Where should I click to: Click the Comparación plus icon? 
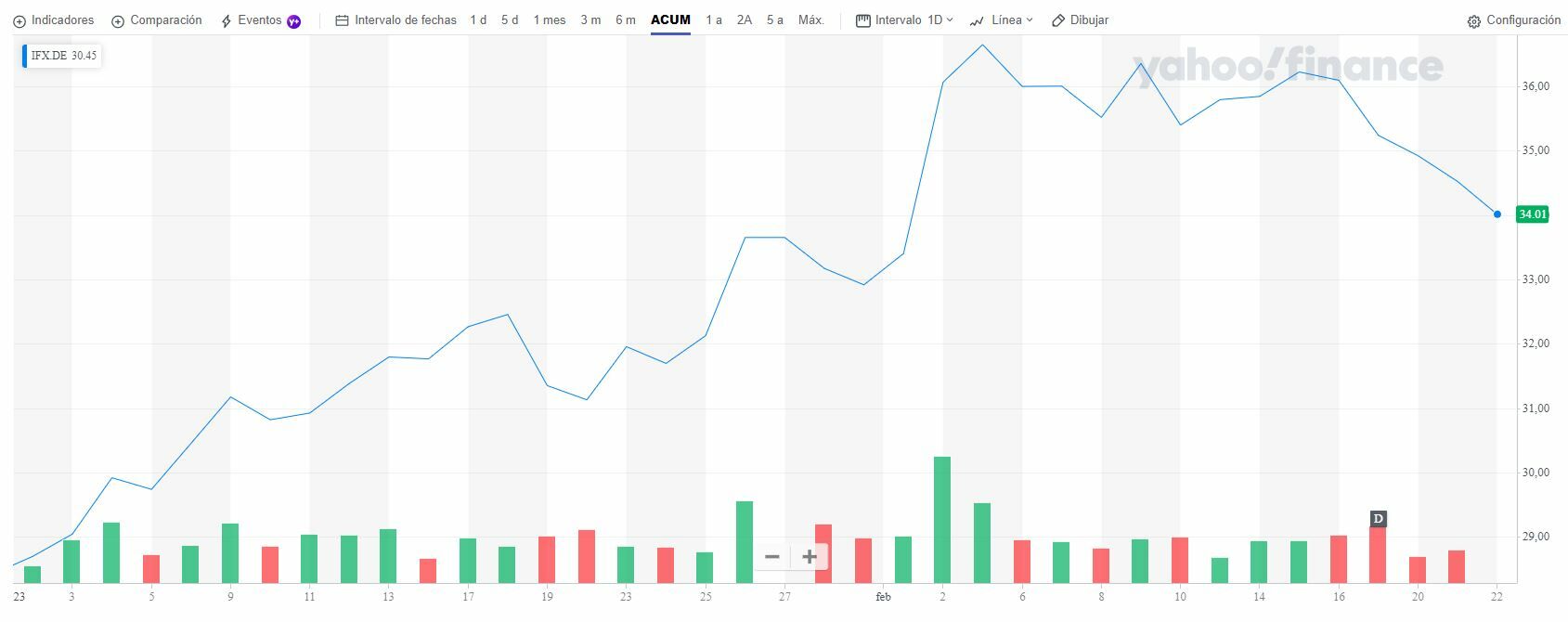click(x=118, y=20)
